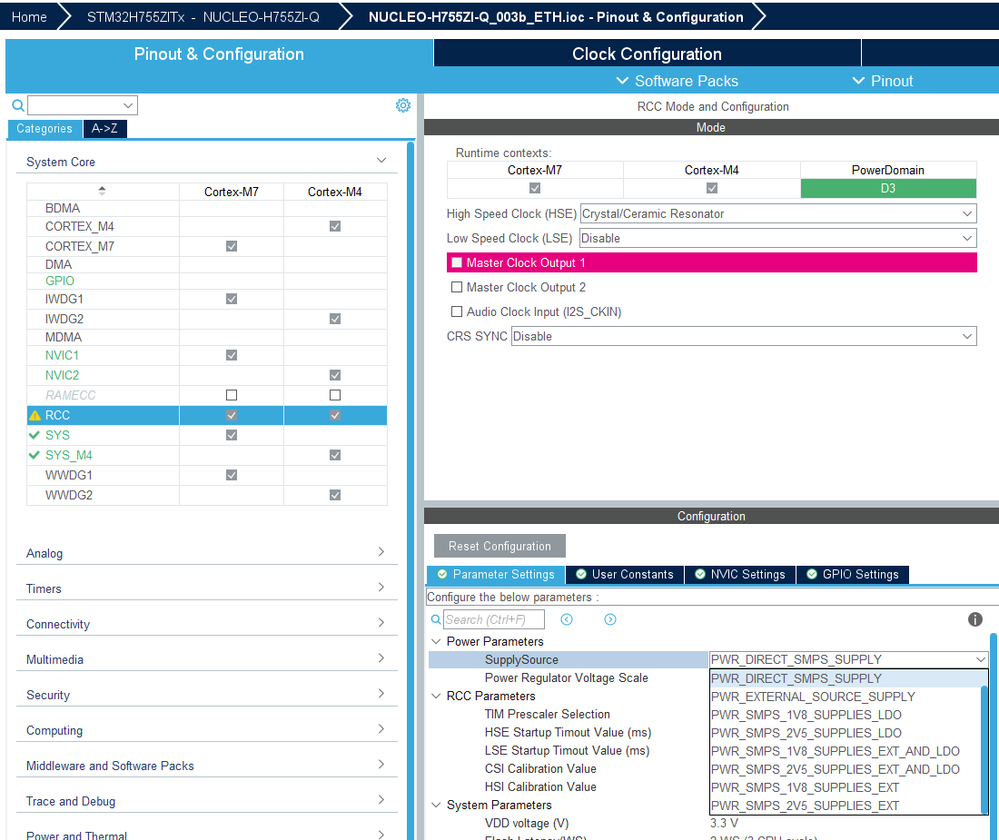The width and height of the screenshot is (999, 840).
Task: Click the RCC warning triangle icon
Action: coord(35,416)
